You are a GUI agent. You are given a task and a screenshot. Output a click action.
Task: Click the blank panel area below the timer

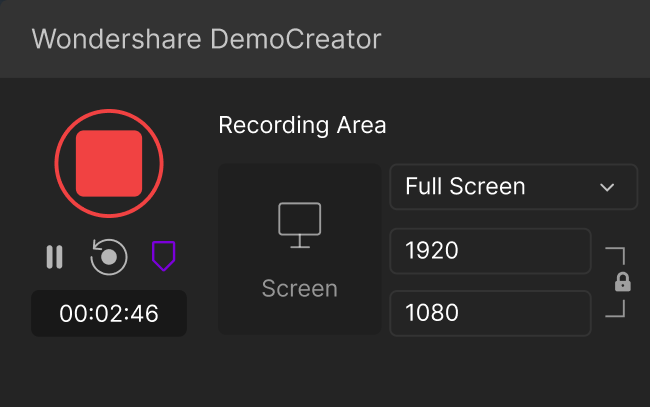tap(109, 370)
